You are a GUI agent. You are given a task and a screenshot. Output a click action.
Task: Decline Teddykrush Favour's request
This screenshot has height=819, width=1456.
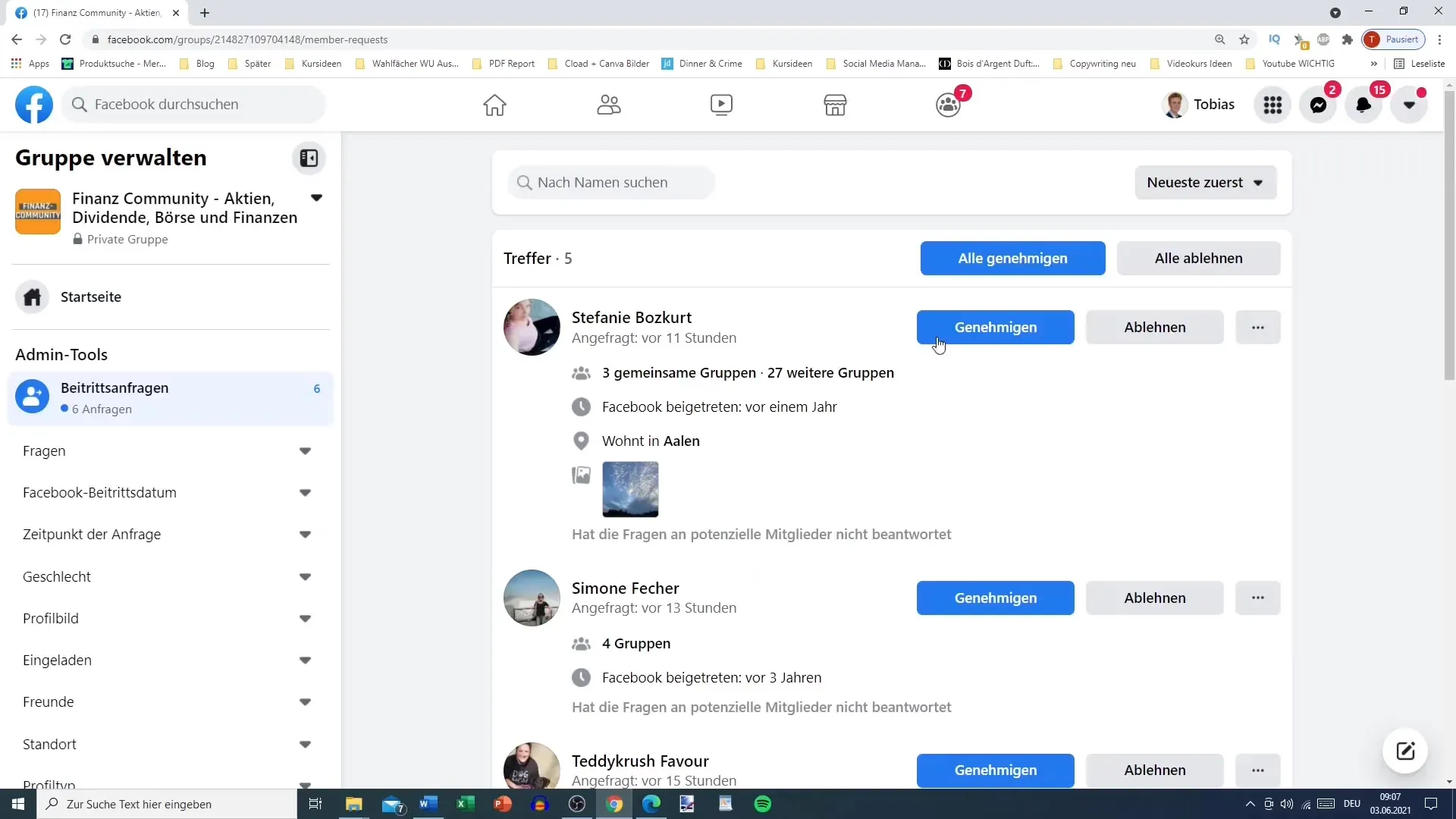click(1154, 770)
